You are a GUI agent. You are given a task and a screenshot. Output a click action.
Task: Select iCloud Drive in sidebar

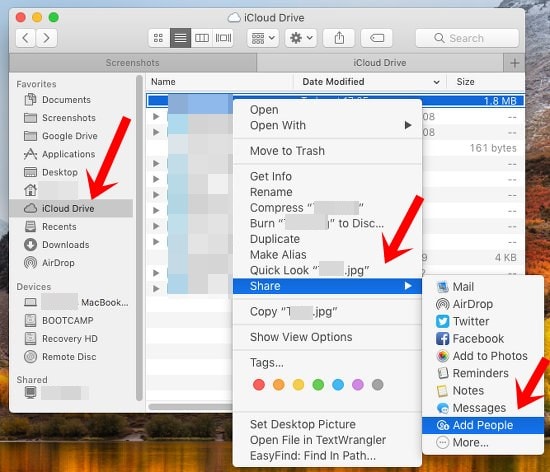click(71, 208)
